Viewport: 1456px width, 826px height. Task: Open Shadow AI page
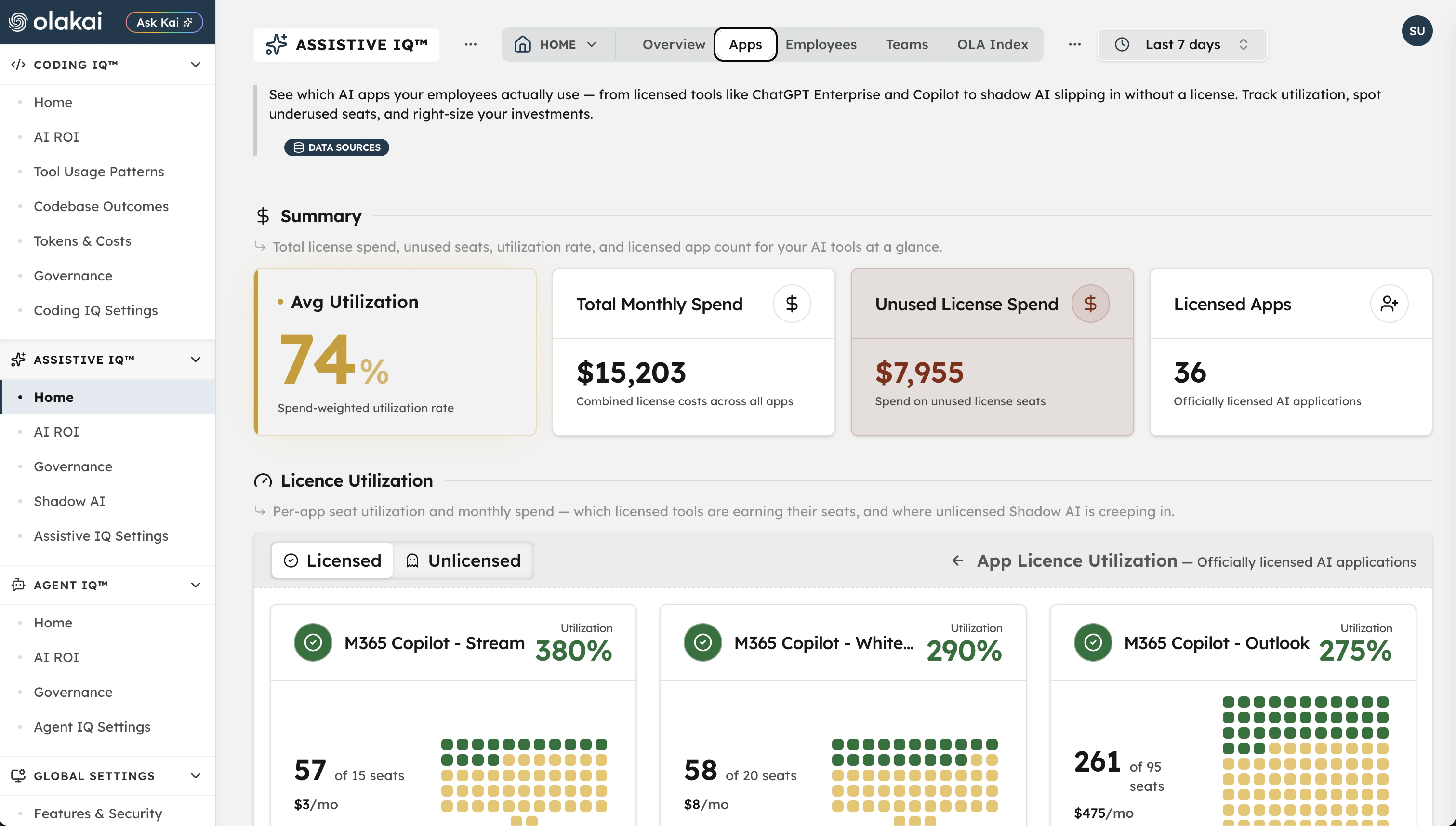69,501
